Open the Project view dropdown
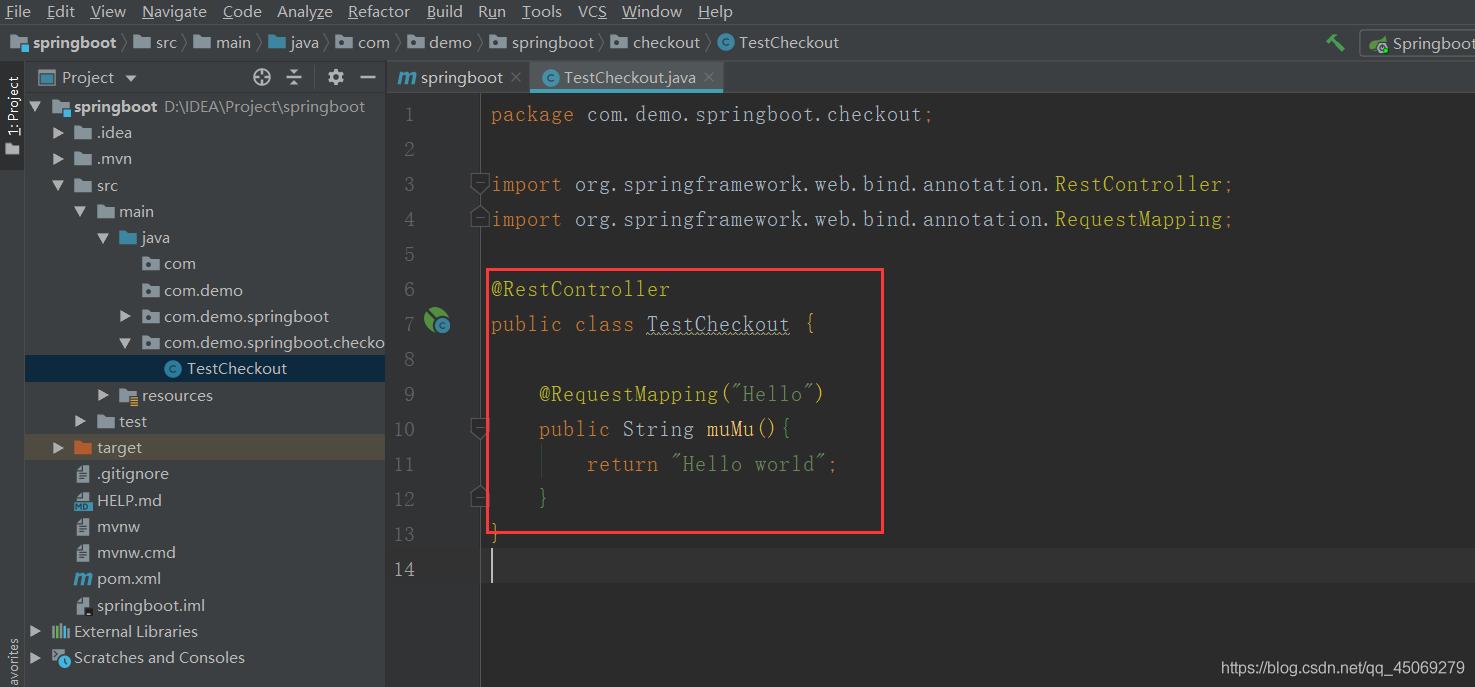 coord(131,78)
